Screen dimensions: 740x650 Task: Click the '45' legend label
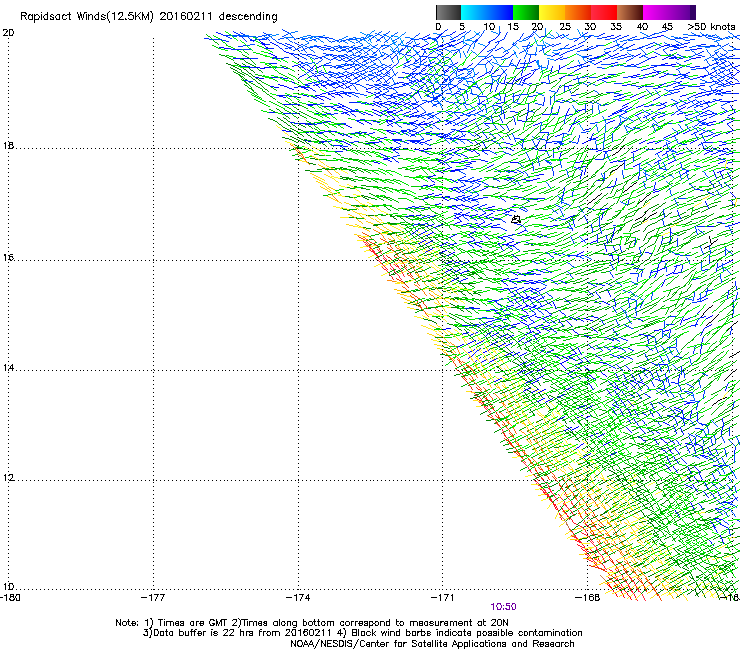pyautogui.click(x=667, y=27)
